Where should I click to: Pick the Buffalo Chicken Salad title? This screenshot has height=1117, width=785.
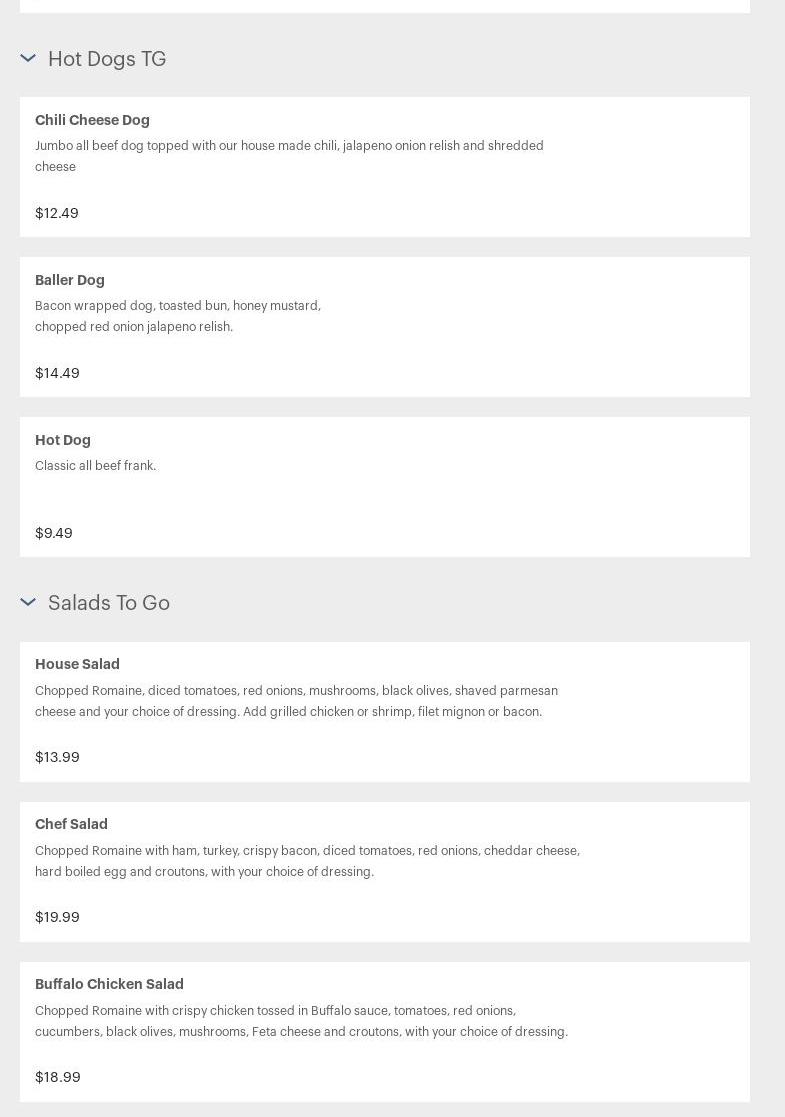[x=109, y=984]
